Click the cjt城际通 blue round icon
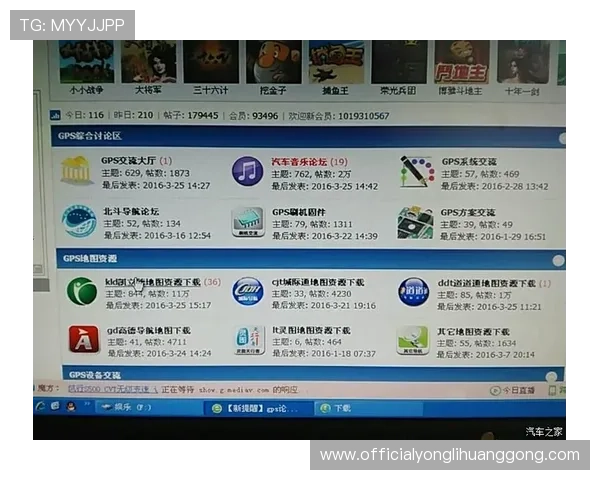The image size is (600, 480). (248, 292)
